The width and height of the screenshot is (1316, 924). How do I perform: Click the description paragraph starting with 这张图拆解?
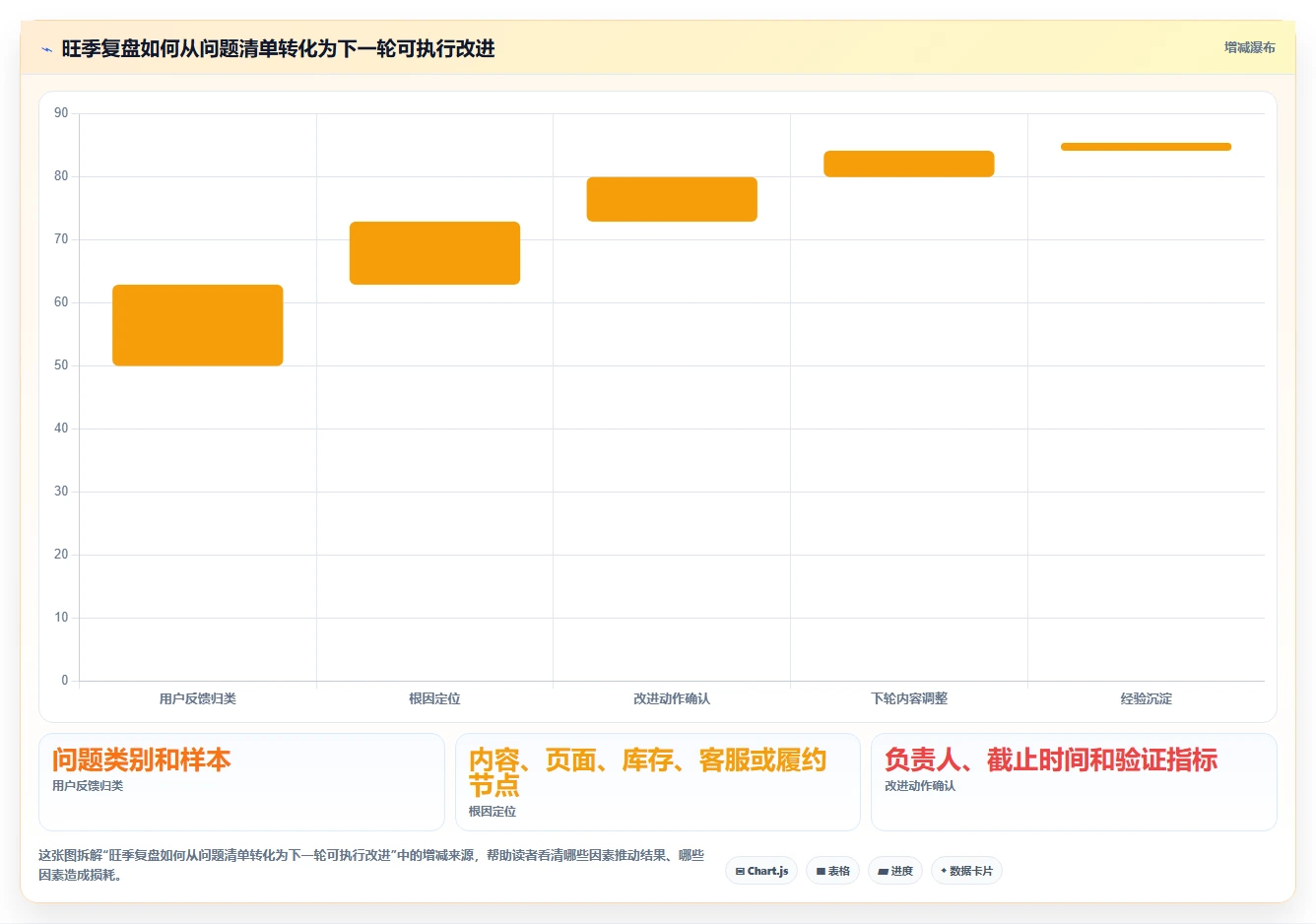coord(371,865)
